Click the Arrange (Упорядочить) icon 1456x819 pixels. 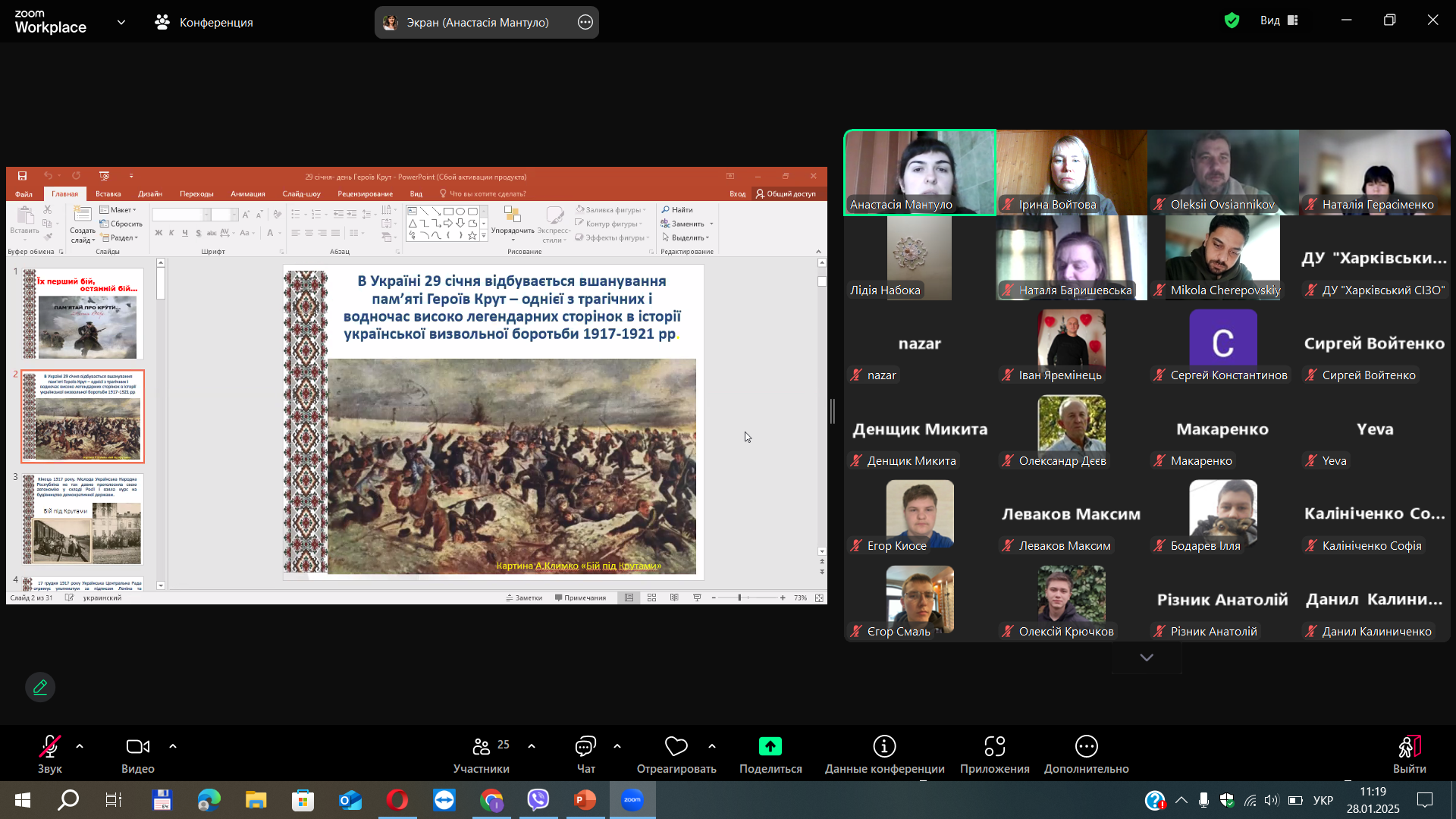[x=512, y=215]
